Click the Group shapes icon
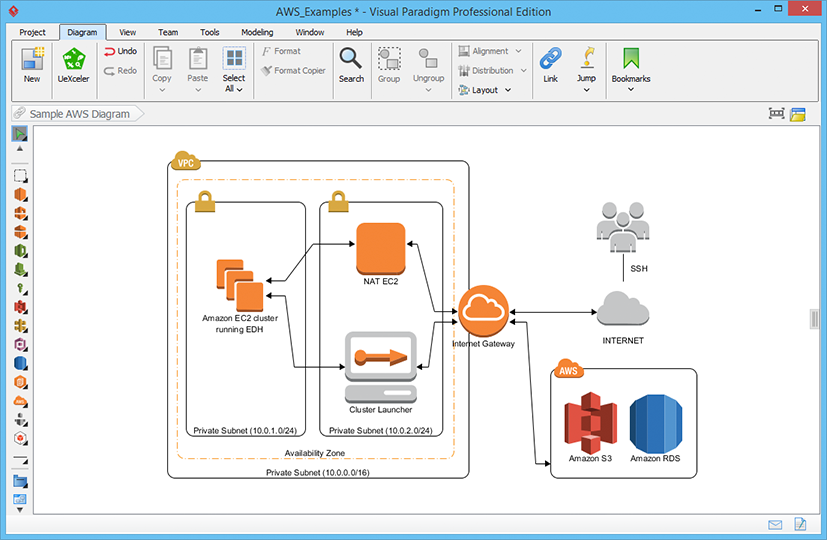 (x=389, y=59)
